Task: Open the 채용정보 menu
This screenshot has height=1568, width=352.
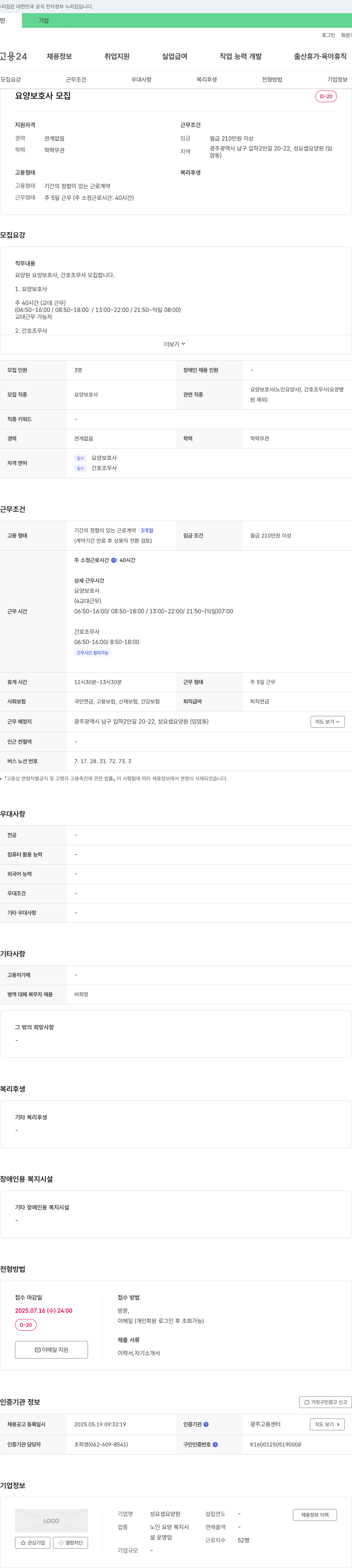Action: (59, 57)
